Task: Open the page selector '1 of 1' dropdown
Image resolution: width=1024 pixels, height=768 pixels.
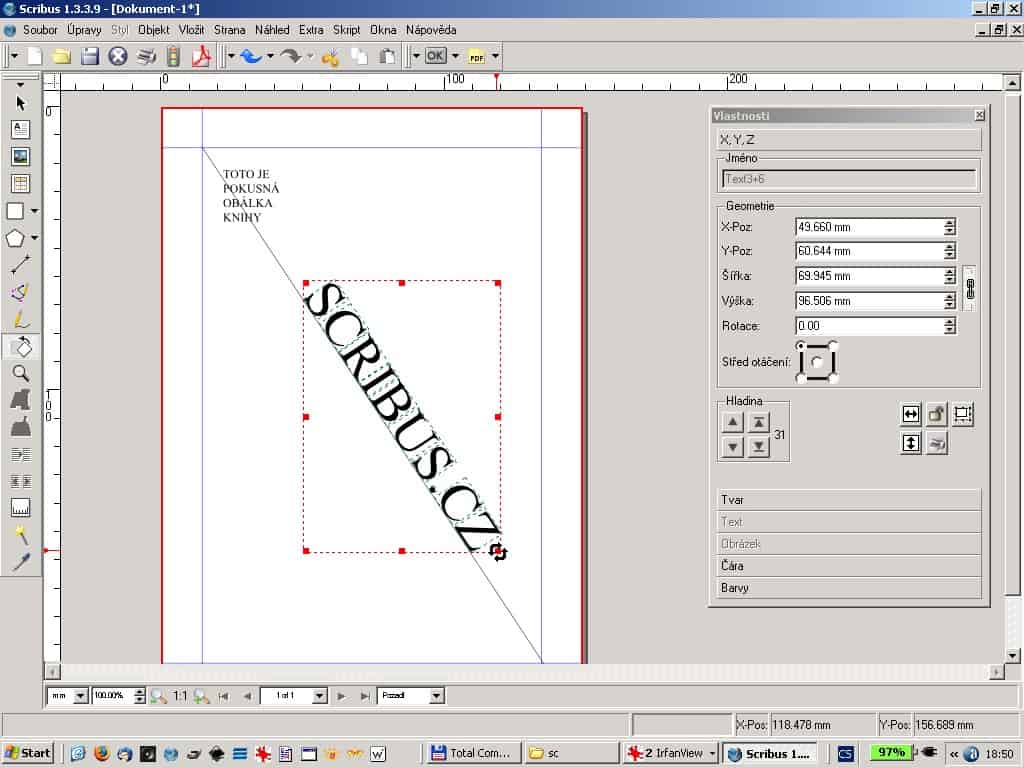Action: pyautogui.click(x=319, y=696)
